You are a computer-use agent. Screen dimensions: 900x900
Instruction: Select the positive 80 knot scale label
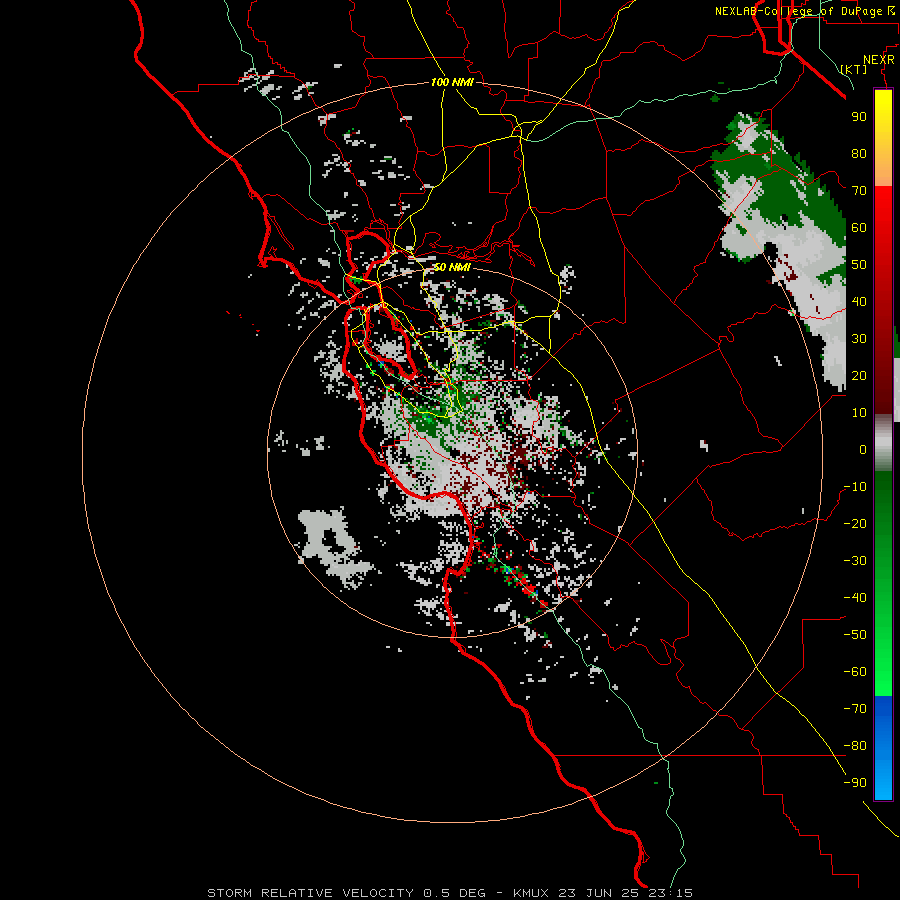tap(859, 154)
